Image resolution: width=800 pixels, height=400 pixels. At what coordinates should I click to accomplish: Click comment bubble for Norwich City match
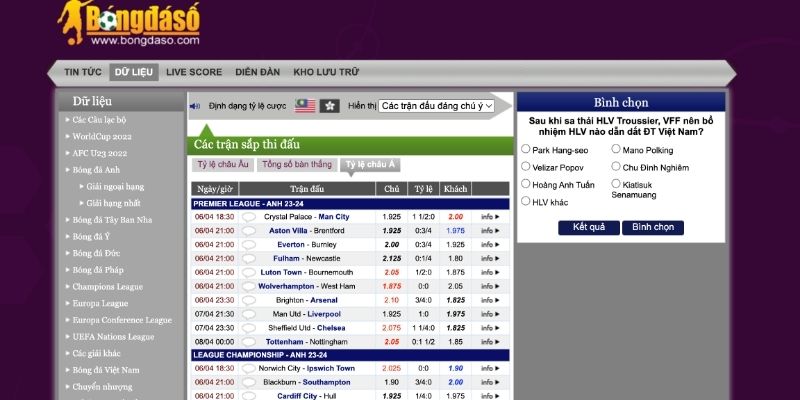(x=248, y=368)
